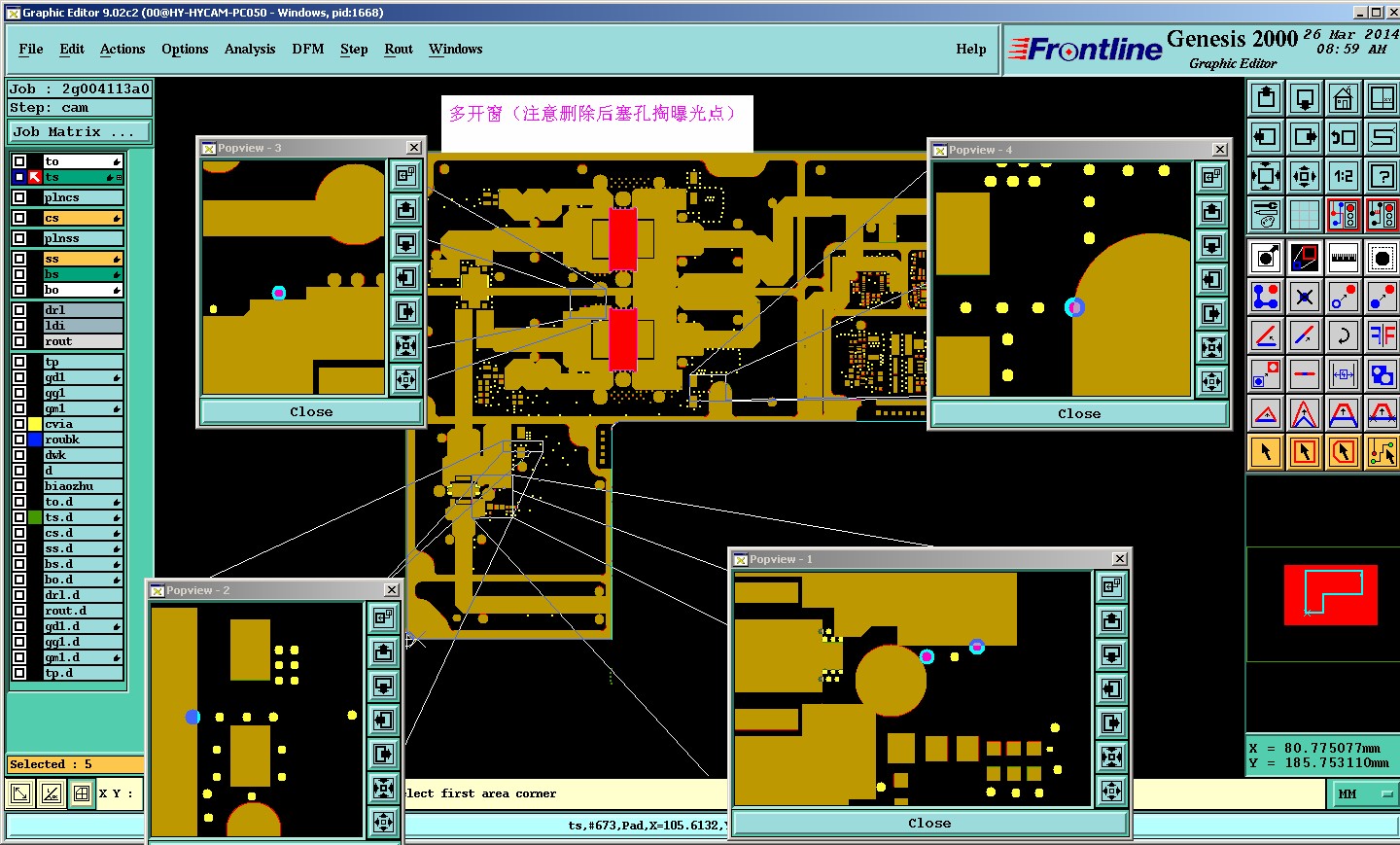
Task: Click the pan right icon in main toolbar
Action: point(1305,137)
